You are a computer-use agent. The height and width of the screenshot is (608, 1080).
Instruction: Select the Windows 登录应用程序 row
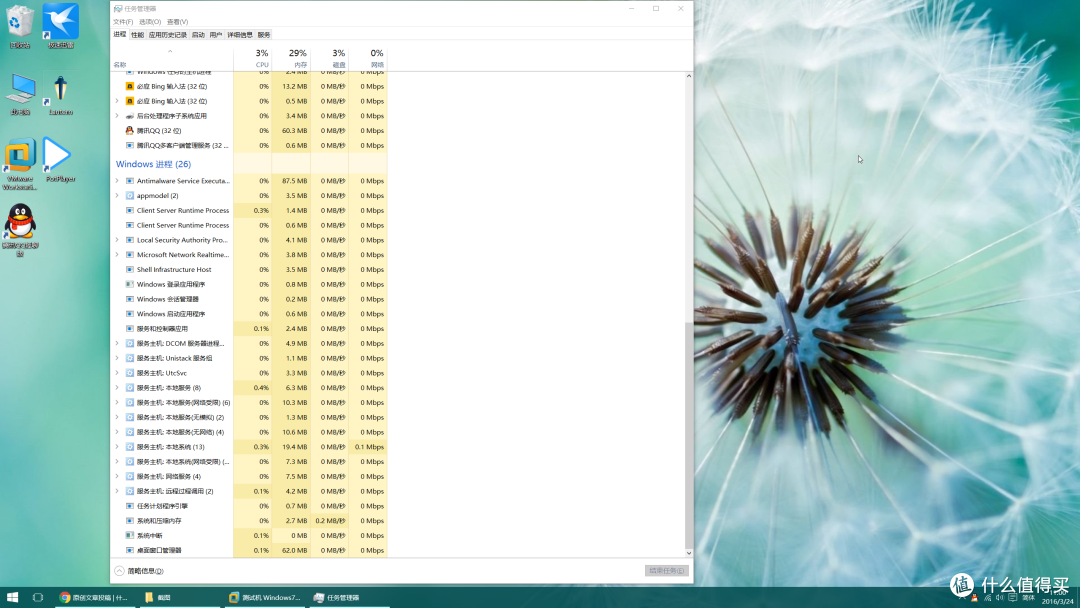[x=249, y=284]
